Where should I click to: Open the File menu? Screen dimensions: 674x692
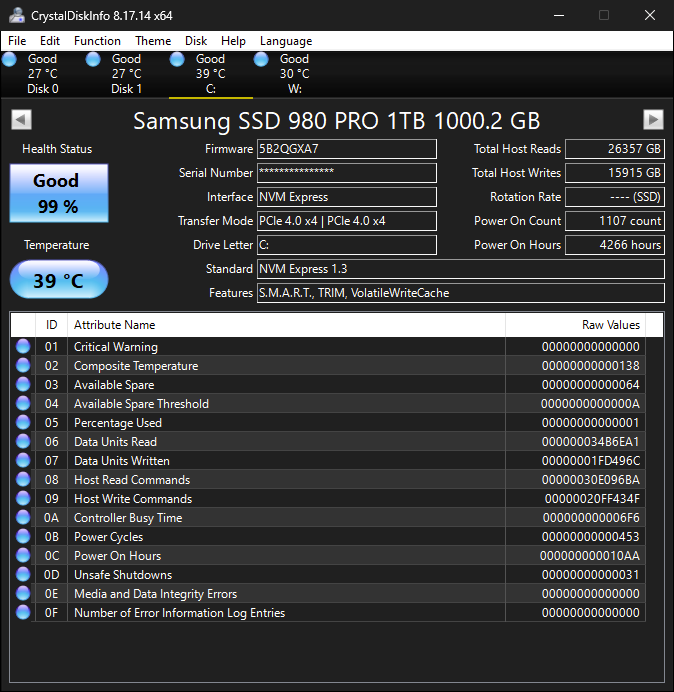(17, 41)
